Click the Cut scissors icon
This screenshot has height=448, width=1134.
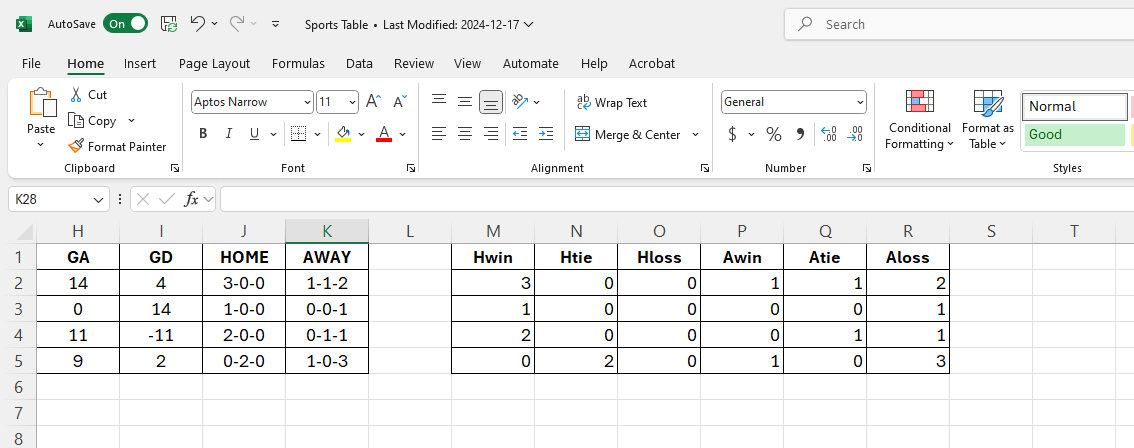click(76, 94)
